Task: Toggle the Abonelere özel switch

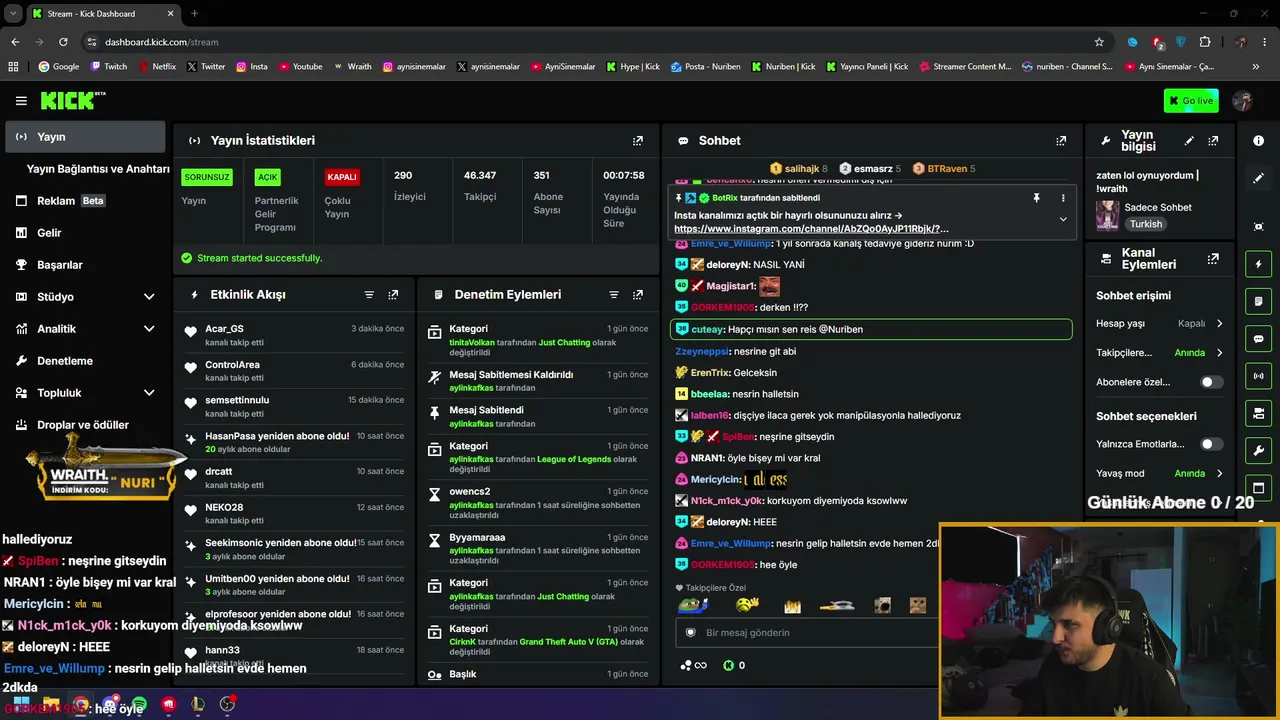Action: 1211,382
